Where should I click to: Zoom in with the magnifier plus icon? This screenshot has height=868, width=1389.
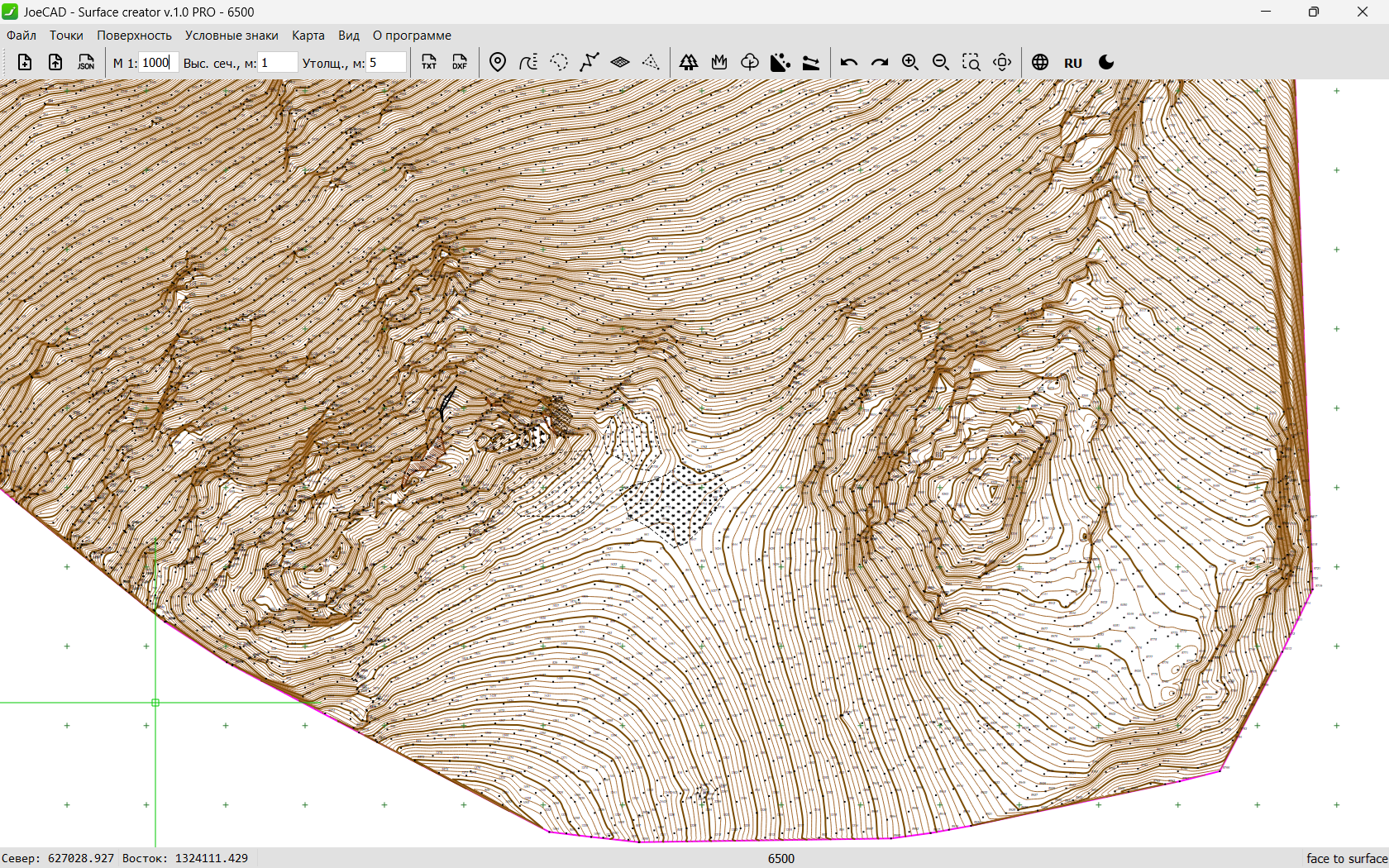pyautogui.click(x=910, y=62)
